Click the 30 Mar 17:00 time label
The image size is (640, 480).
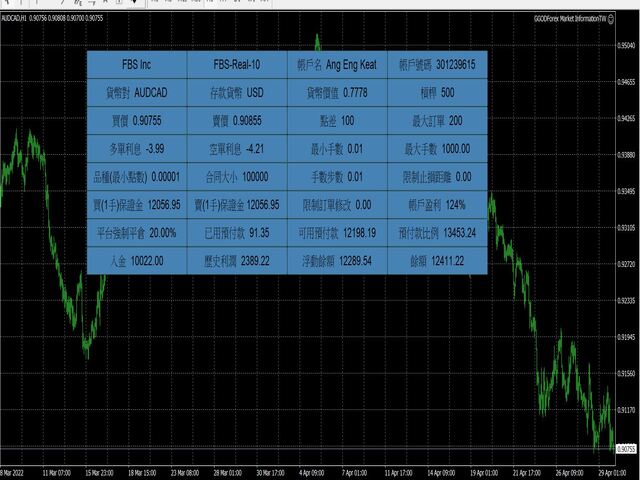270,473
